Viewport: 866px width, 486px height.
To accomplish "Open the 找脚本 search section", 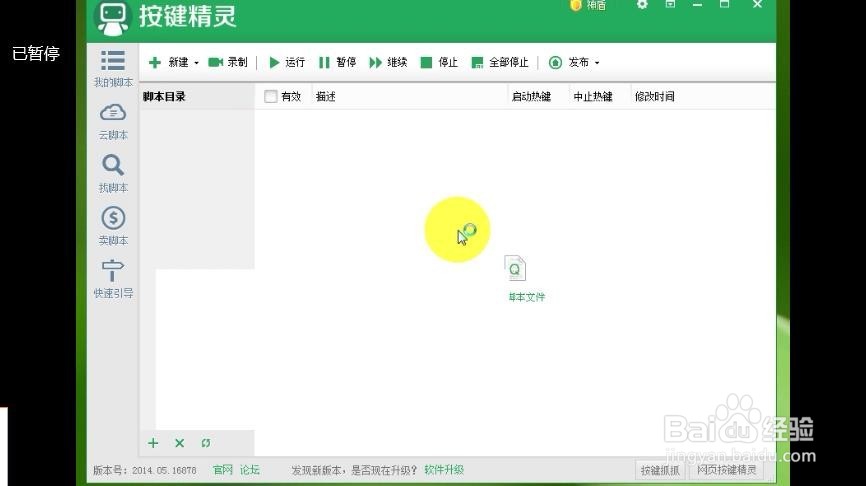I will coord(113,173).
